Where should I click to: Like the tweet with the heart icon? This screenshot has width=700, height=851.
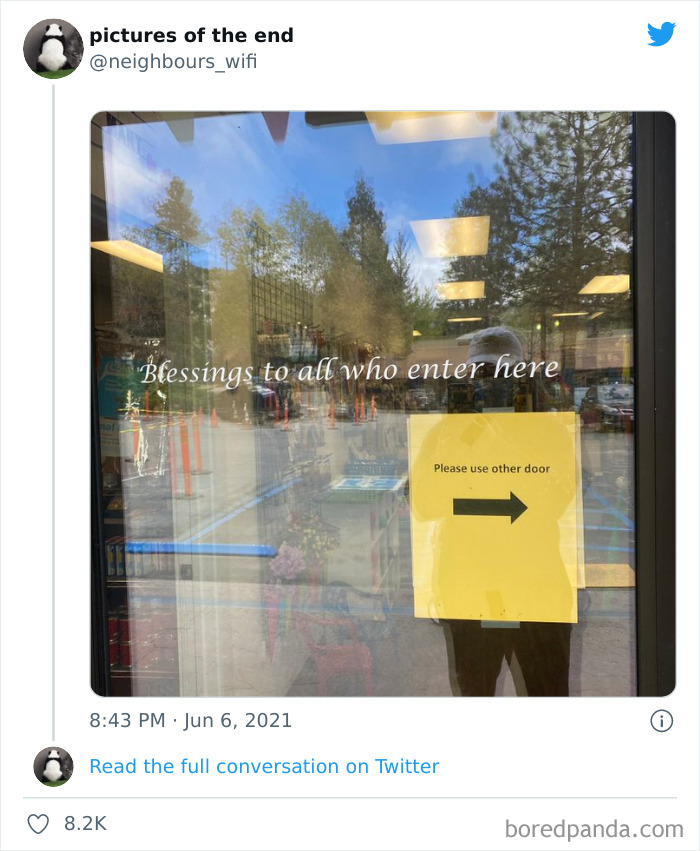39,823
